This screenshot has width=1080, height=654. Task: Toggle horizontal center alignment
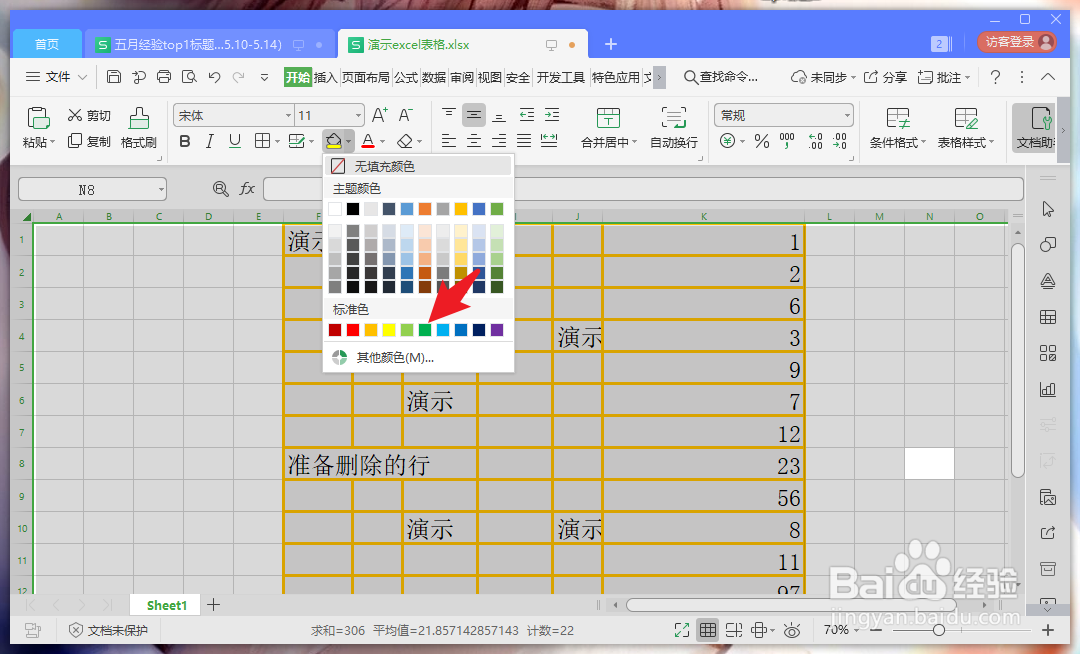(x=474, y=141)
